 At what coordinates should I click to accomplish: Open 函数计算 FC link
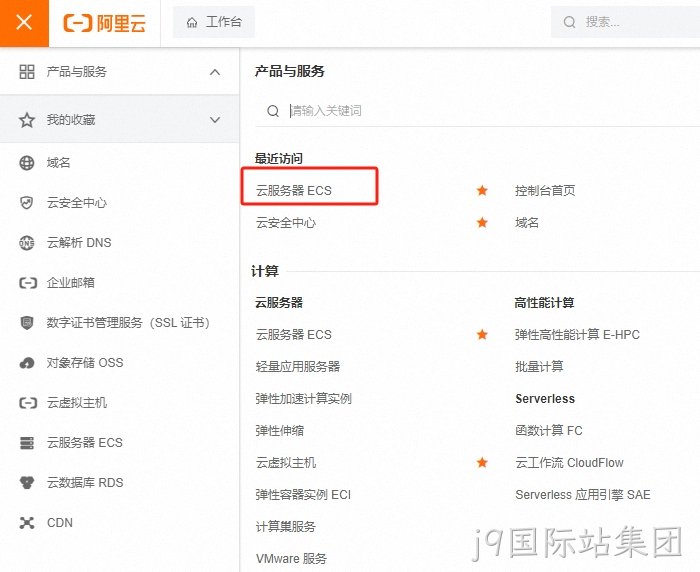click(549, 430)
